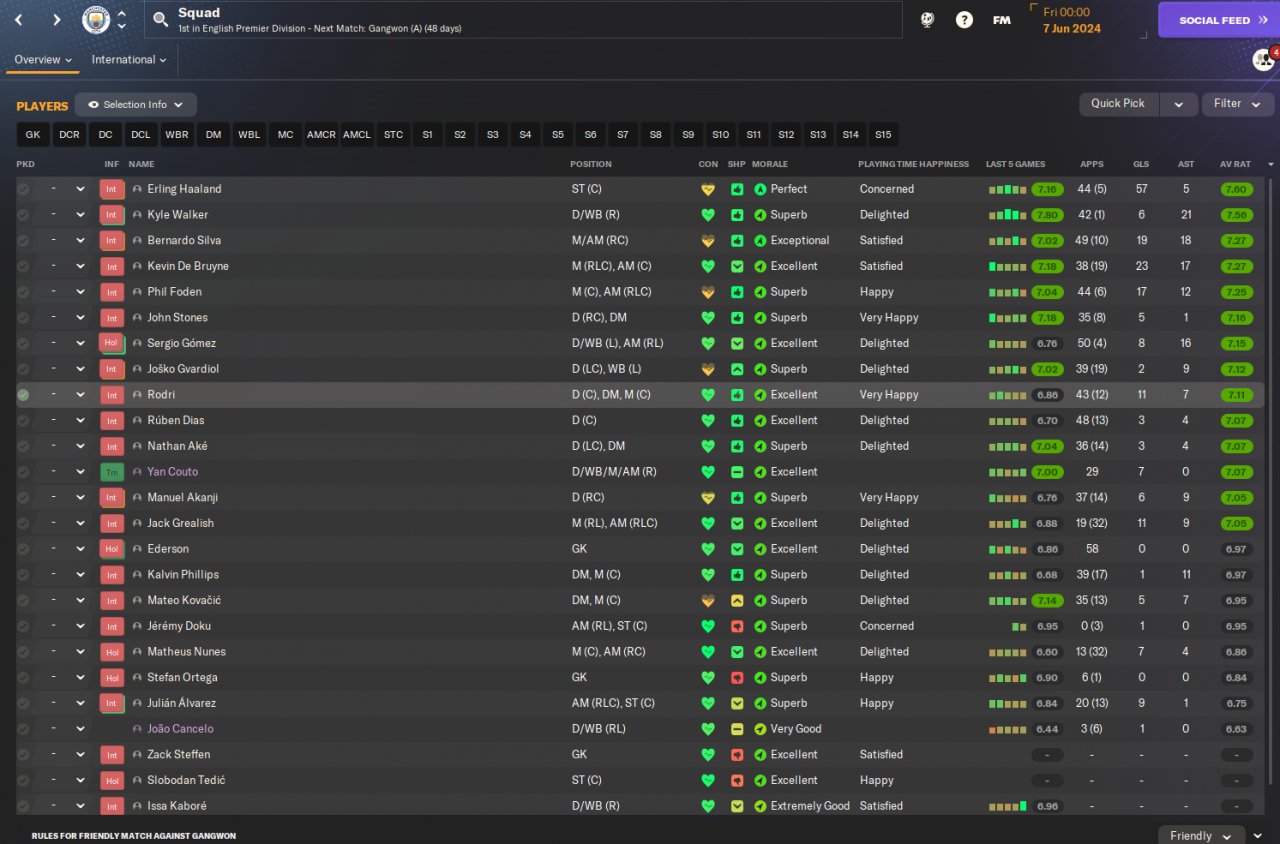Viewport: 1280px width, 844px height.
Task: Tick the pick circle for Kyle Walker
Action: [x=23, y=215]
